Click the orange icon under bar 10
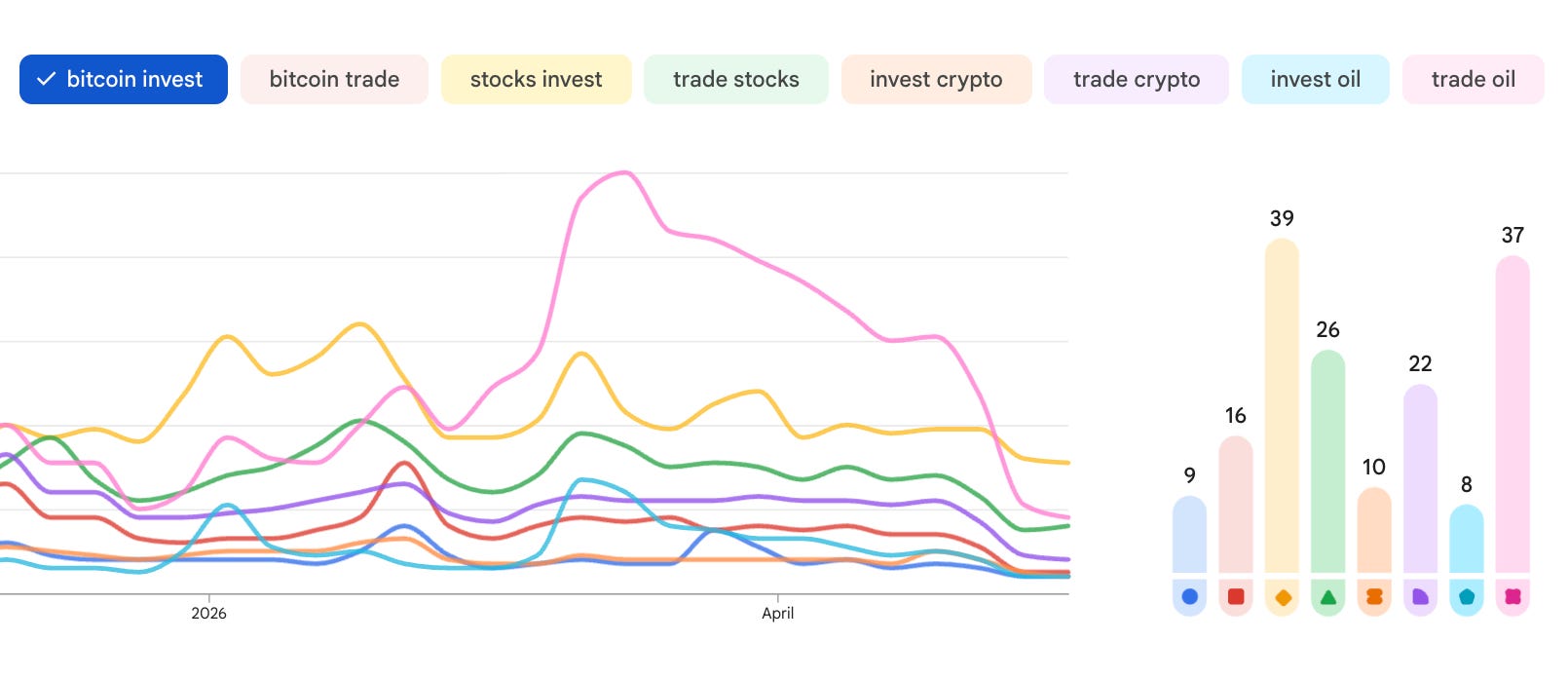 (x=1374, y=597)
